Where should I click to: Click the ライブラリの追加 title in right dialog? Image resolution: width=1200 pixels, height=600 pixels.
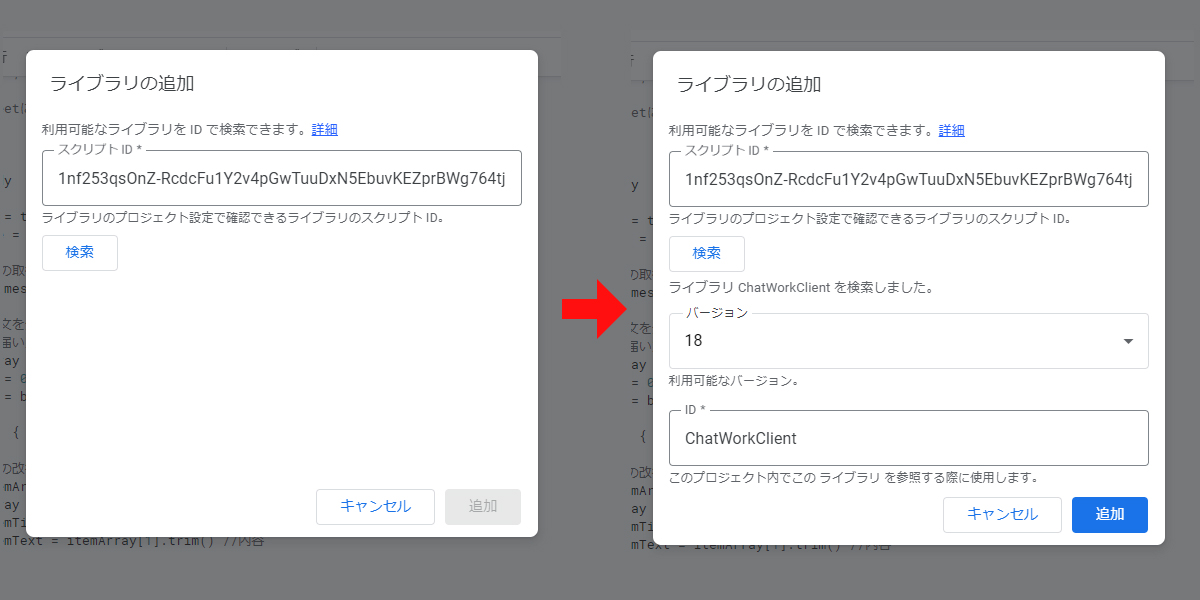[749, 84]
